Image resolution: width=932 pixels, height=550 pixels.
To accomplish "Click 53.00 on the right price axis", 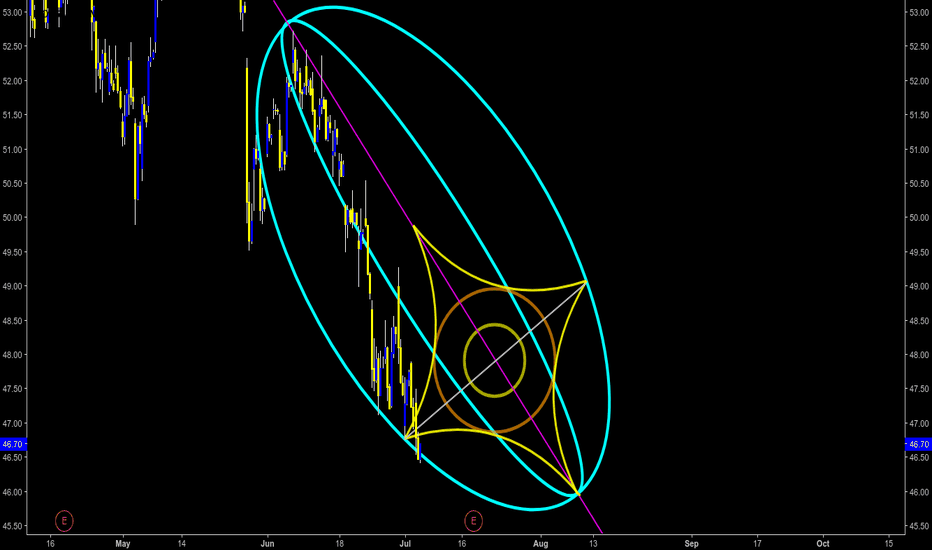I will (919, 12).
